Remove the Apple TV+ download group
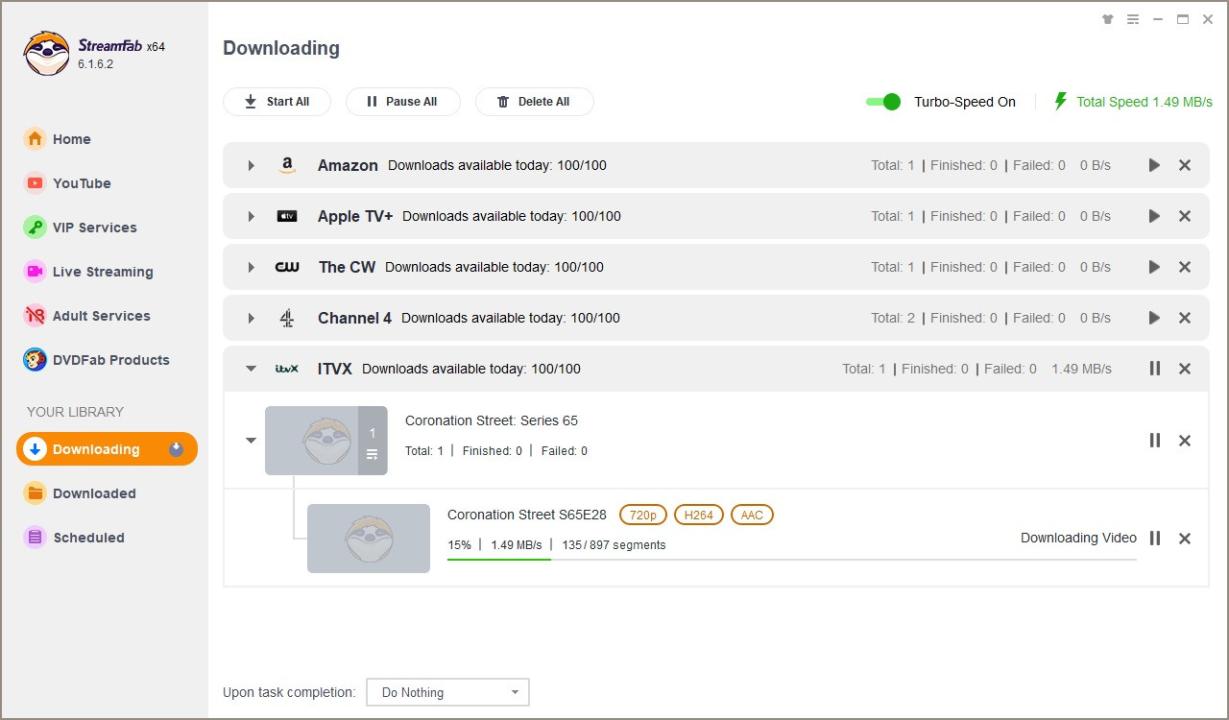The width and height of the screenshot is (1229, 720). point(1185,216)
